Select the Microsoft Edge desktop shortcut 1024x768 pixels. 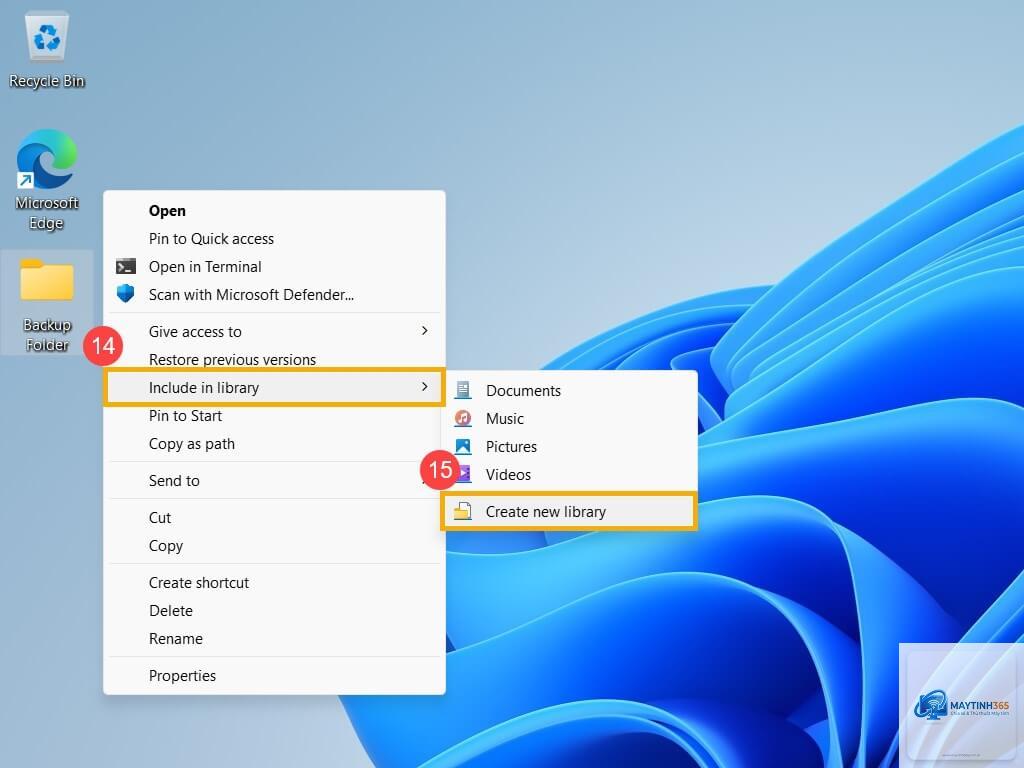46,180
